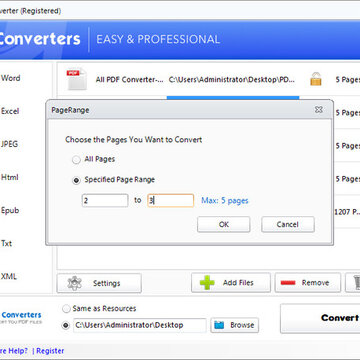The width and height of the screenshot is (360, 360).
Task: Select Specified Page Range radio button
Action: tap(76, 180)
